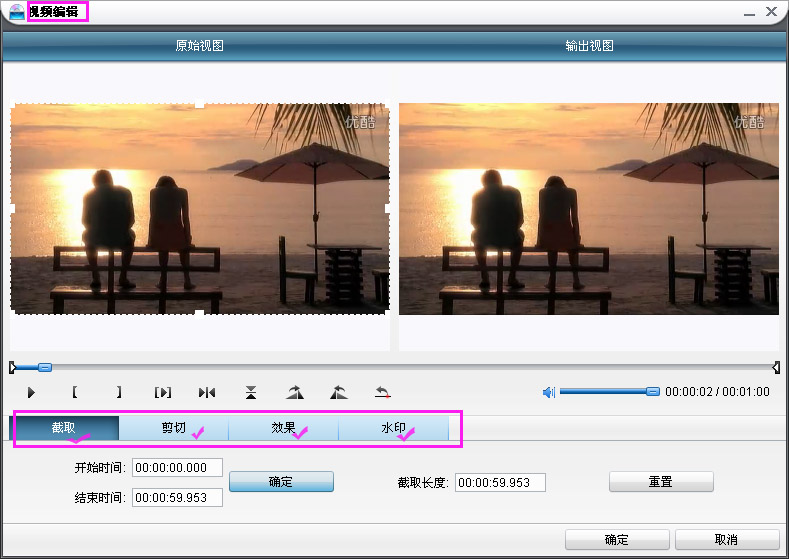The width and height of the screenshot is (789, 559).
Task: Play the selected bracketed segment
Action: pos(163,392)
